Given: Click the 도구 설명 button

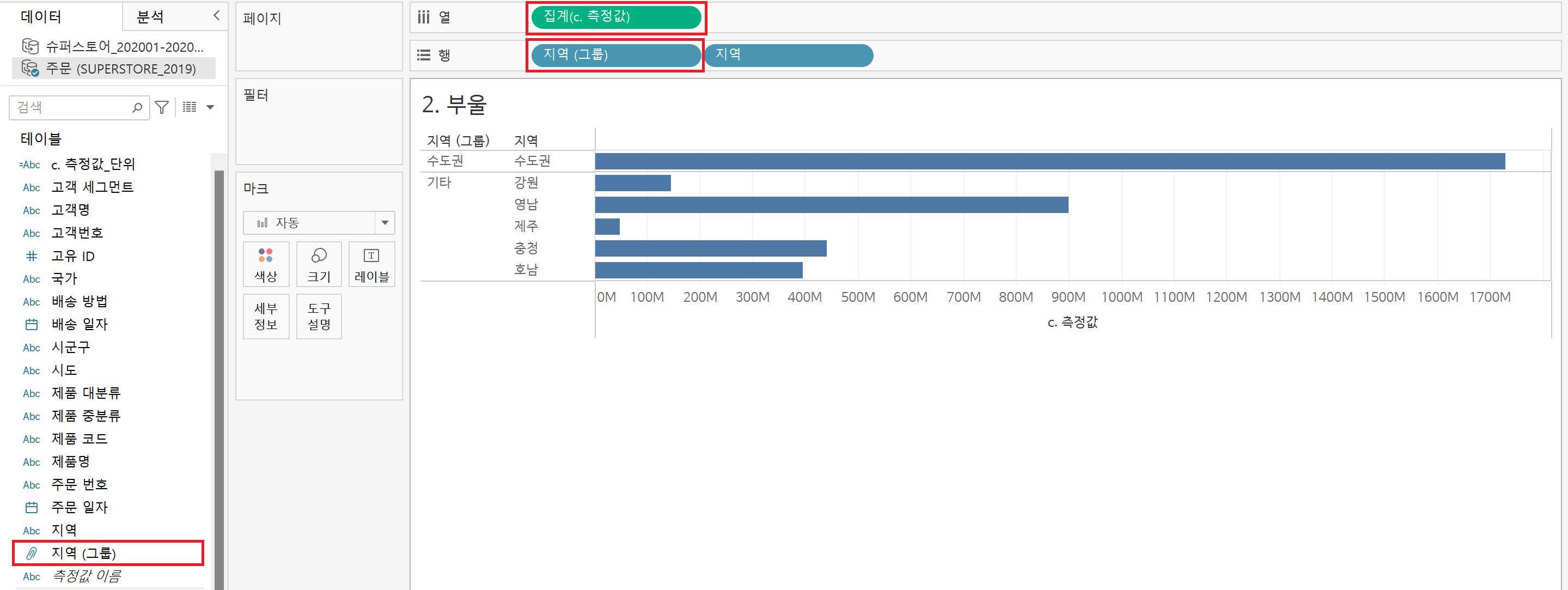Looking at the screenshot, I should pos(319,316).
